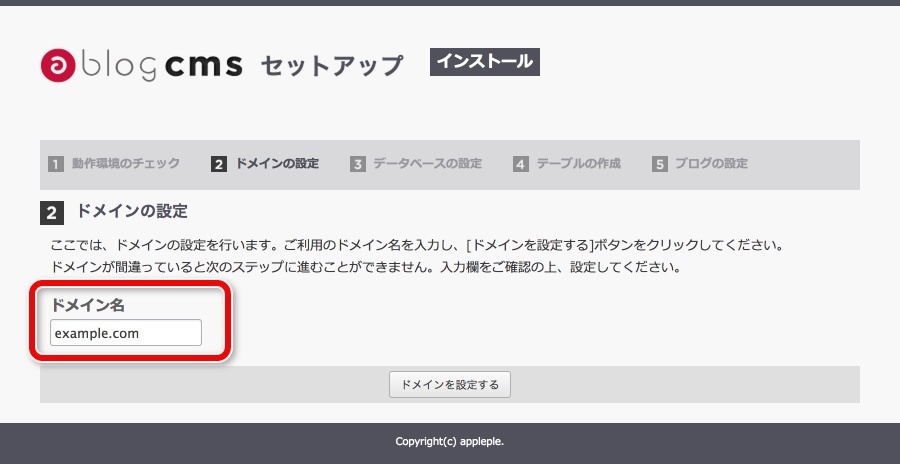Click the Copyright appleple footer text
Image resolution: width=900 pixels, height=464 pixels.
click(x=449, y=441)
